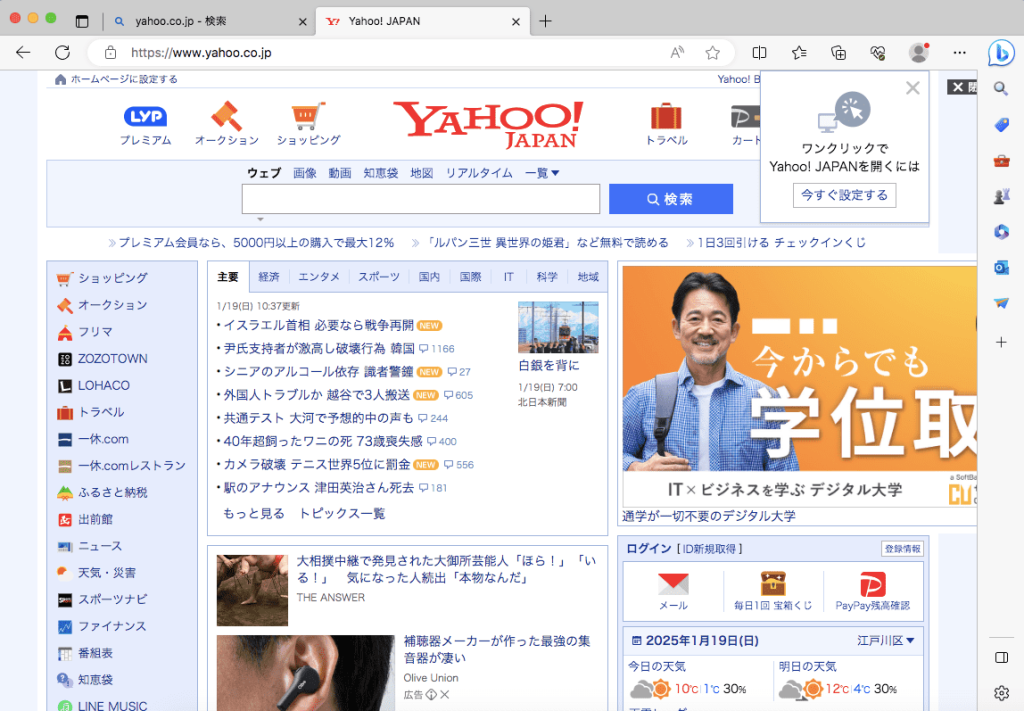Expand search suggestions arrow below search box
The height and width of the screenshot is (711, 1024).
click(260, 219)
